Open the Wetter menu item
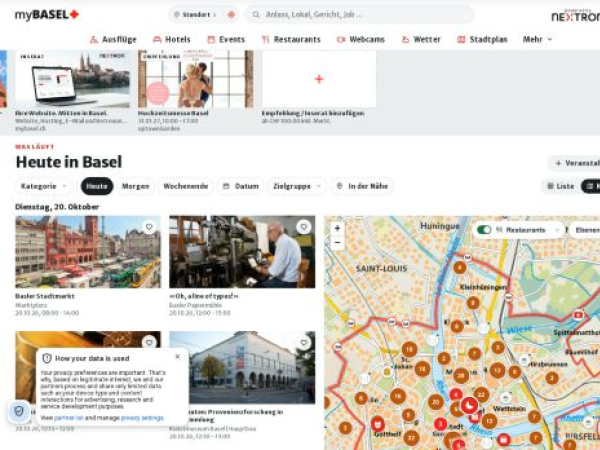This screenshot has width=600, height=450. (x=421, y=39)
